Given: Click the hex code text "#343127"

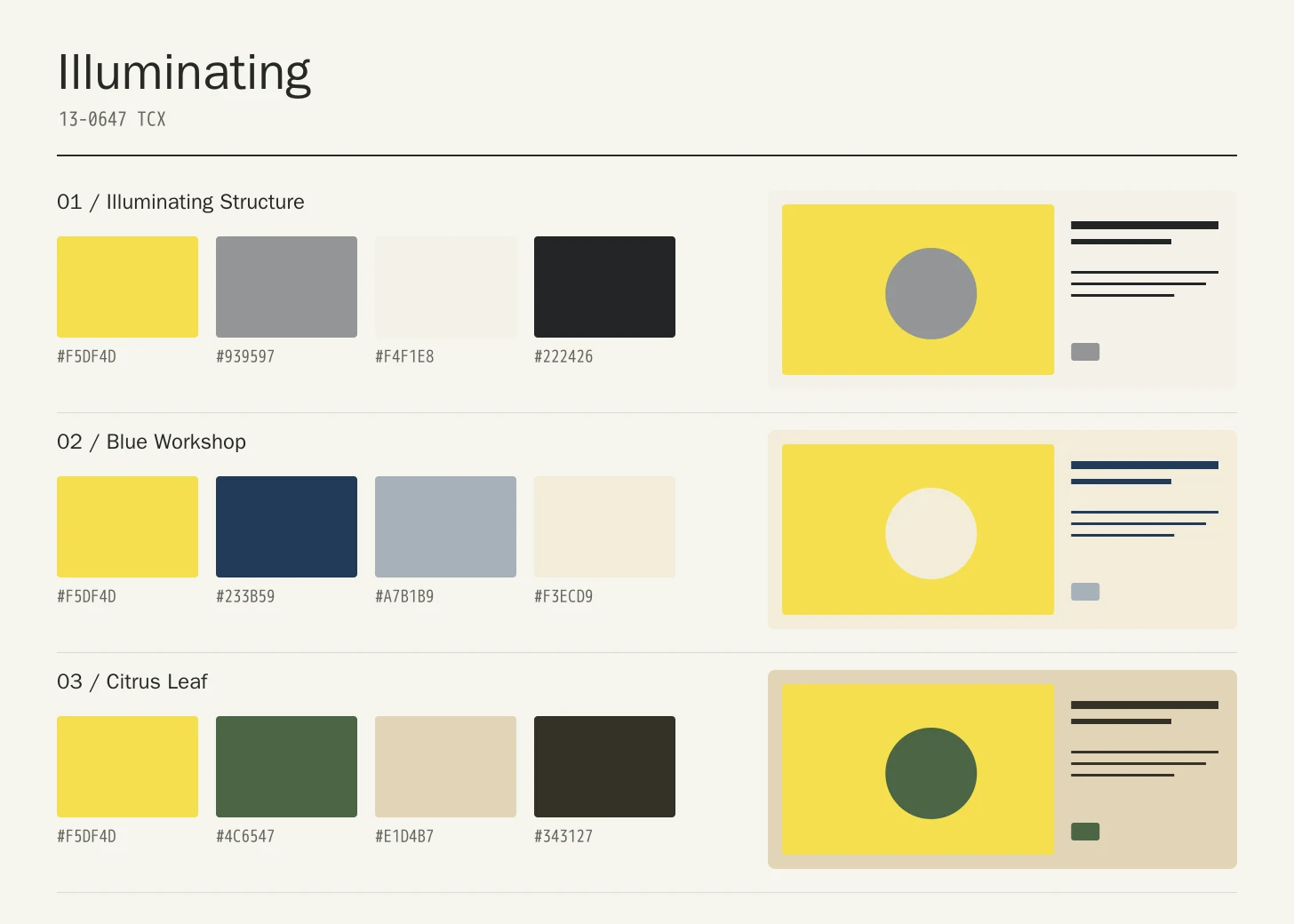Looking at the screenshot, I should (563, 836).
